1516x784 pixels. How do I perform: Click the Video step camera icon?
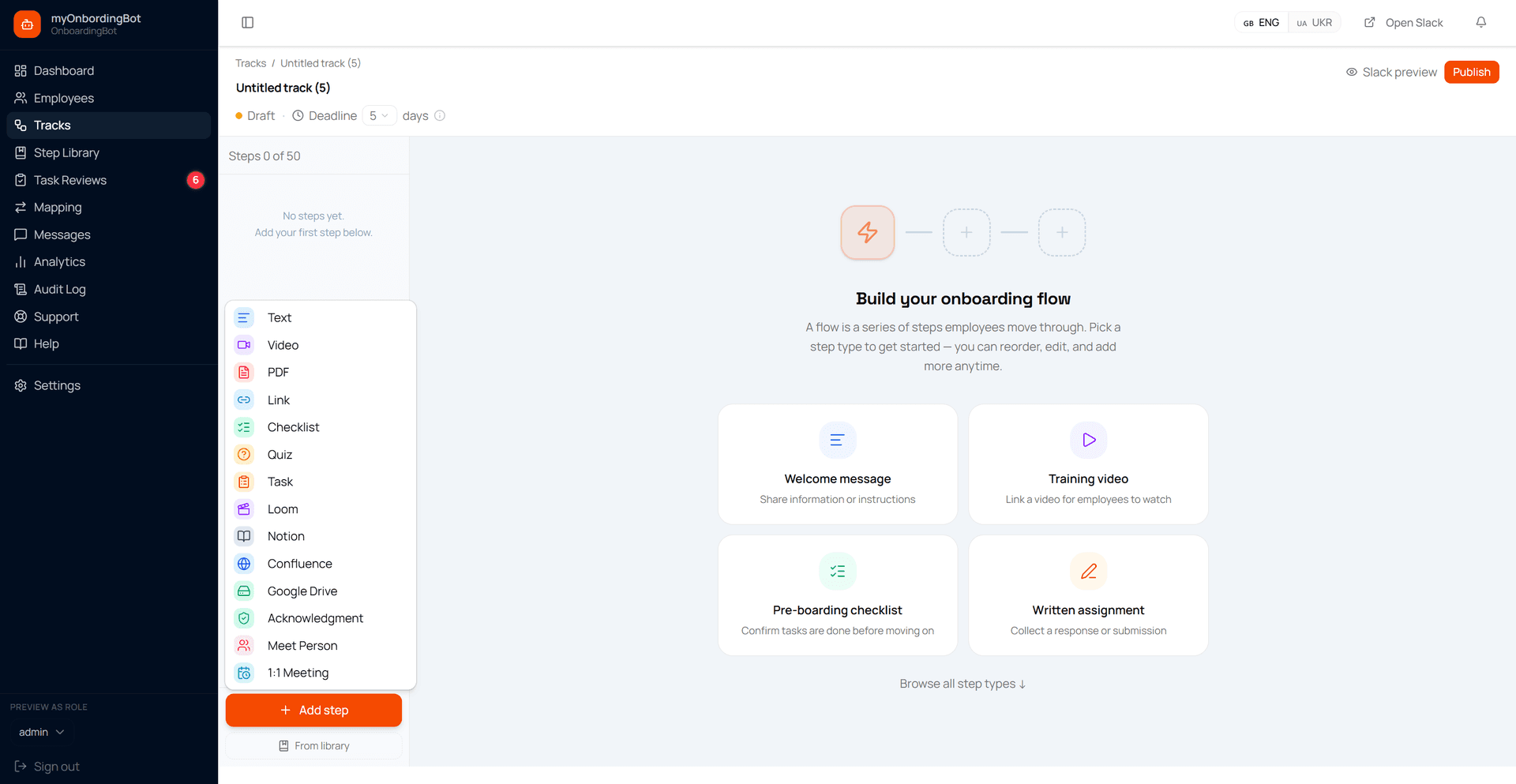click(244, 345)
